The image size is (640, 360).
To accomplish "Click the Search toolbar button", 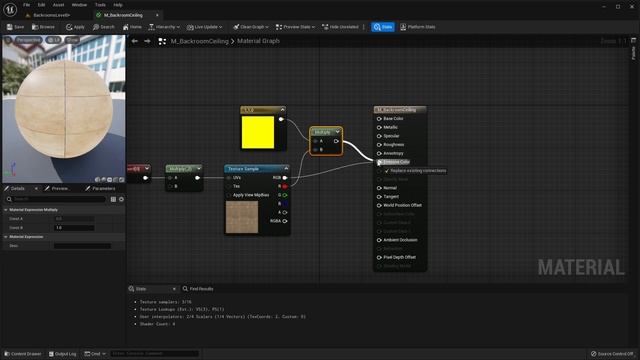I will click(x=104, y=27).
